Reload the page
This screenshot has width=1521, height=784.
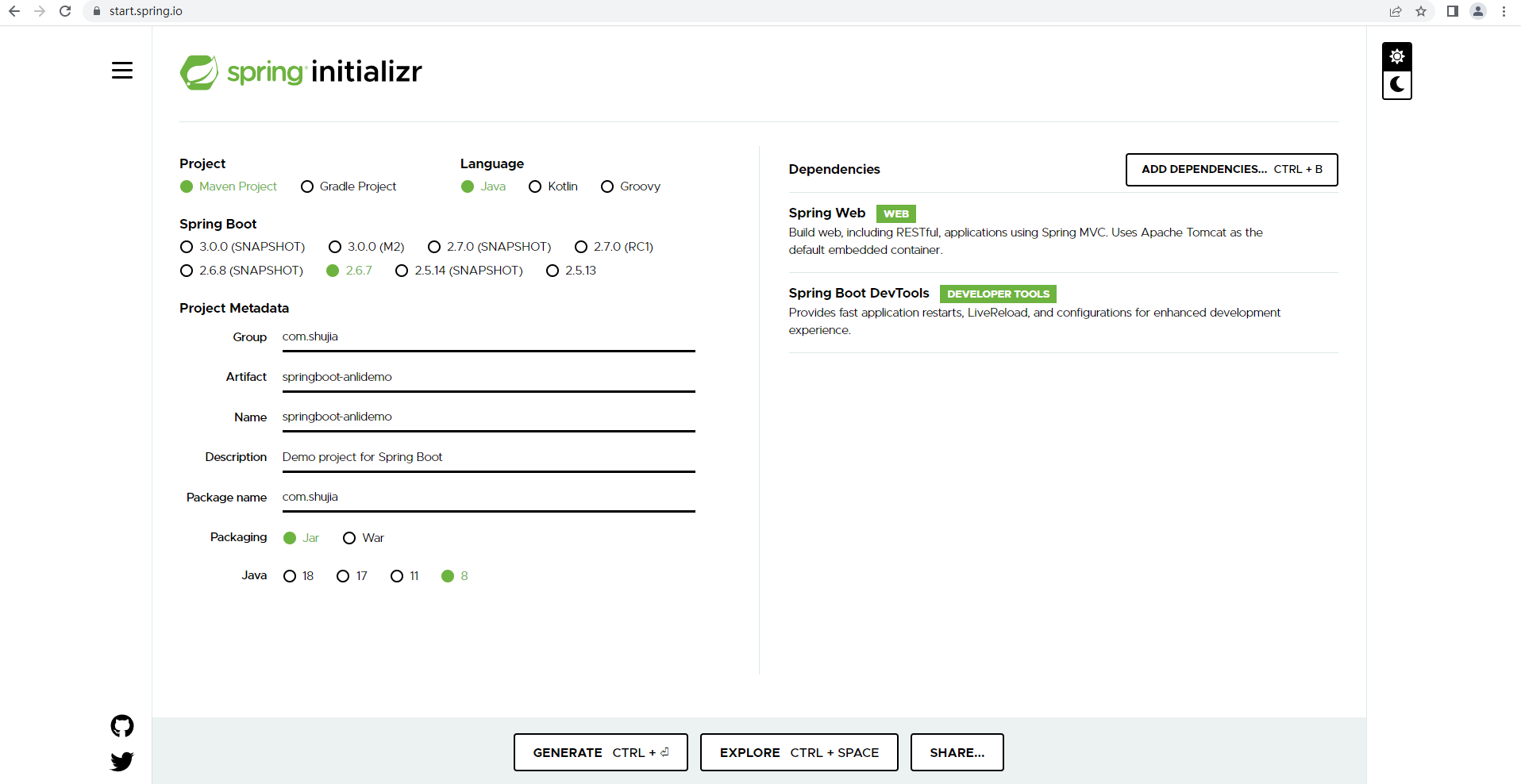pos(65,11)
